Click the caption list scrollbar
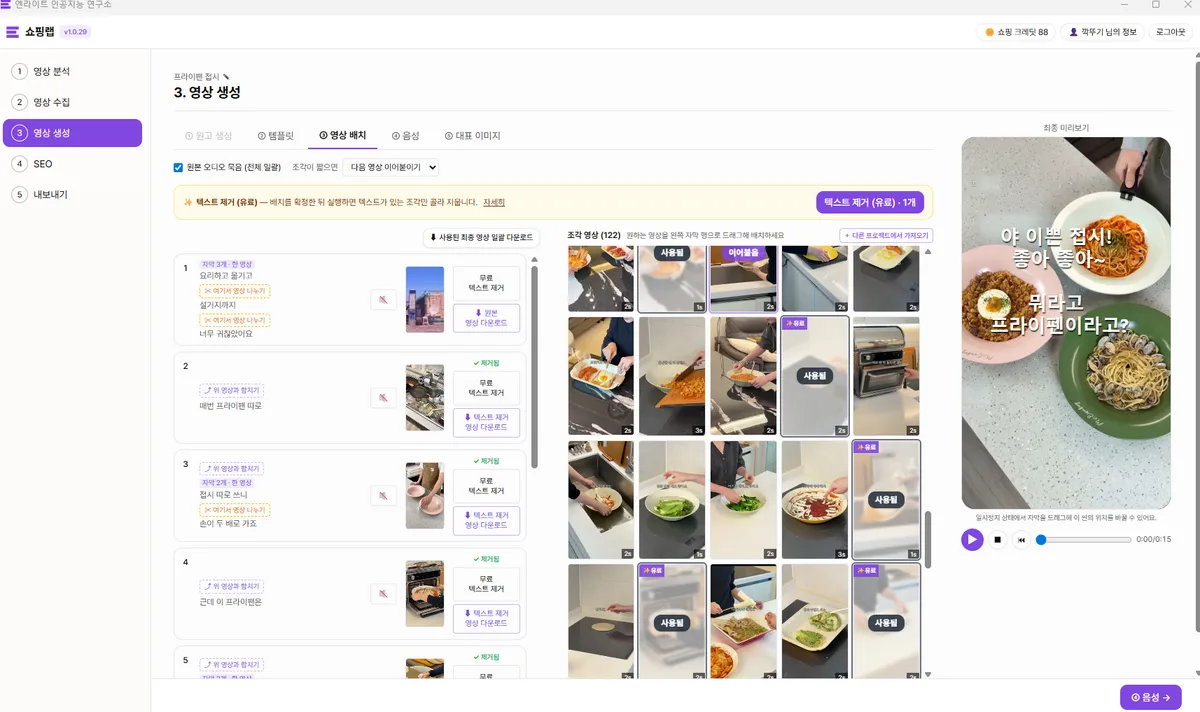Image resolution: width=1200 pixels, height=712 pixels. pyautogui.click(x=534, y=367)
